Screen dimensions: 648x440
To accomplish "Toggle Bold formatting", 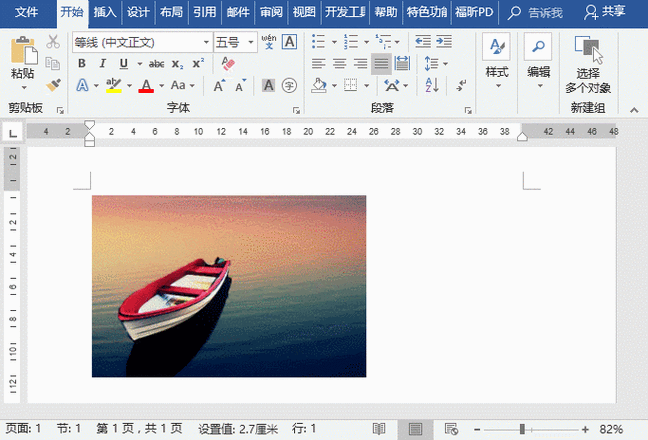I will (x=81, y=63).
